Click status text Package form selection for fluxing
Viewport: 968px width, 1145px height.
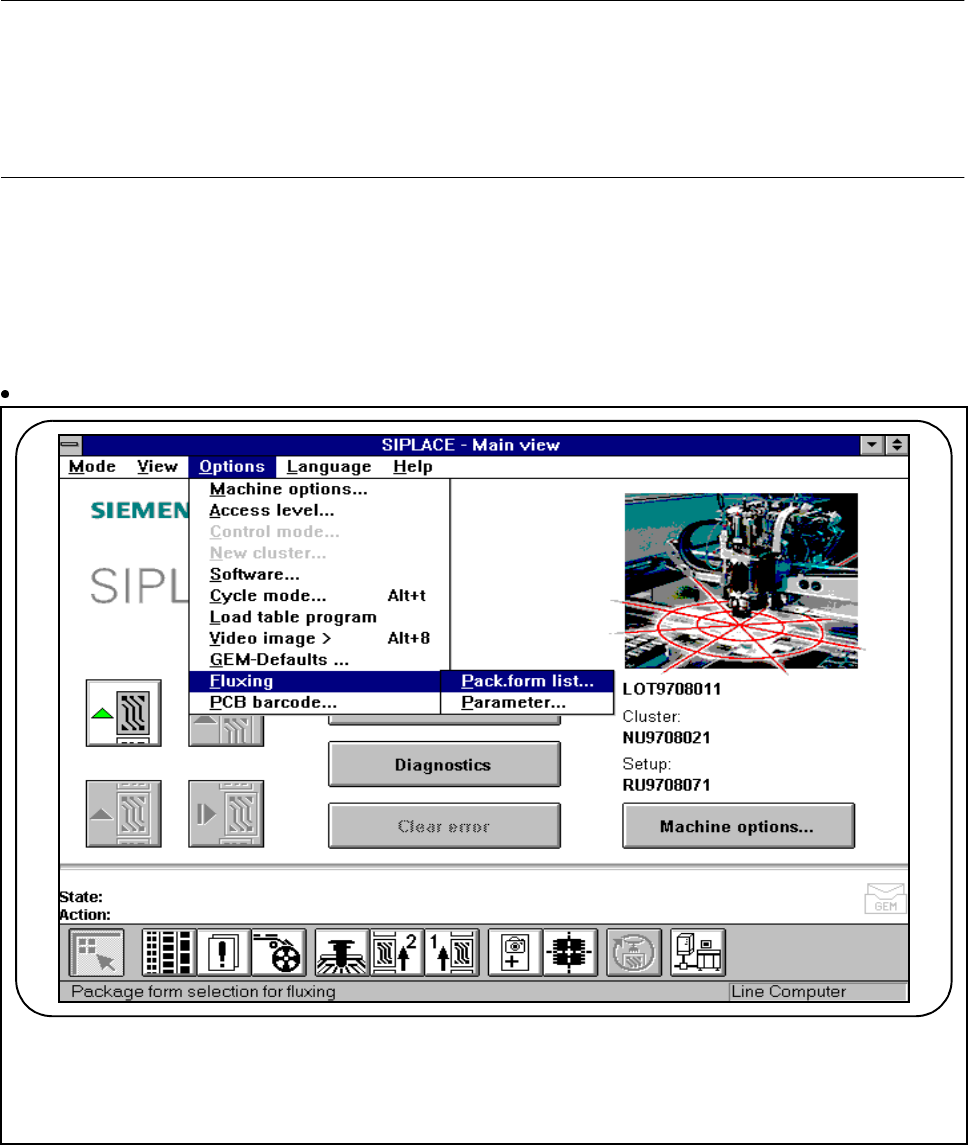[x=203, y=992]
